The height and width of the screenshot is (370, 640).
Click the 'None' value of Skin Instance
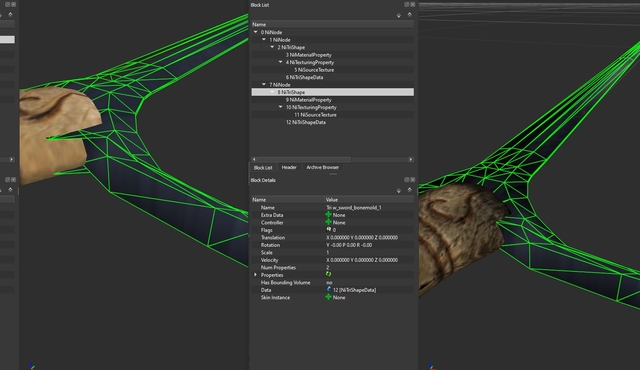(x=339, y=297)
